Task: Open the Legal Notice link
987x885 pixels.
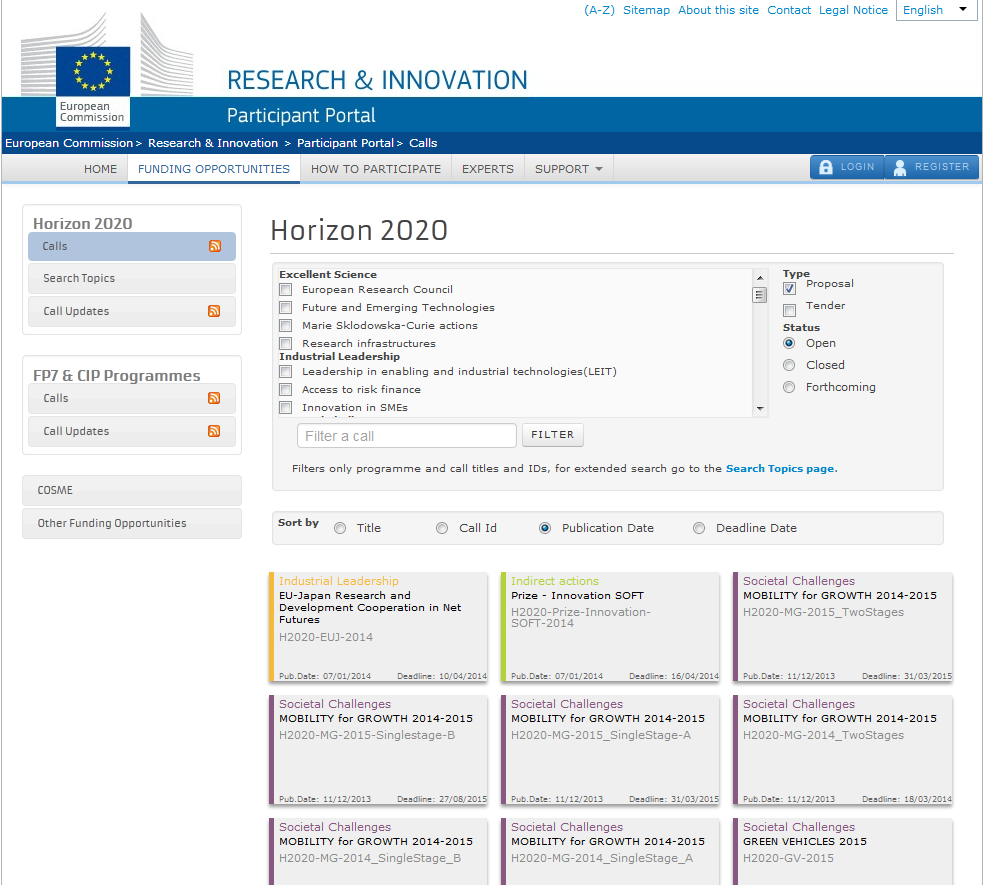Action: [853, 10]
